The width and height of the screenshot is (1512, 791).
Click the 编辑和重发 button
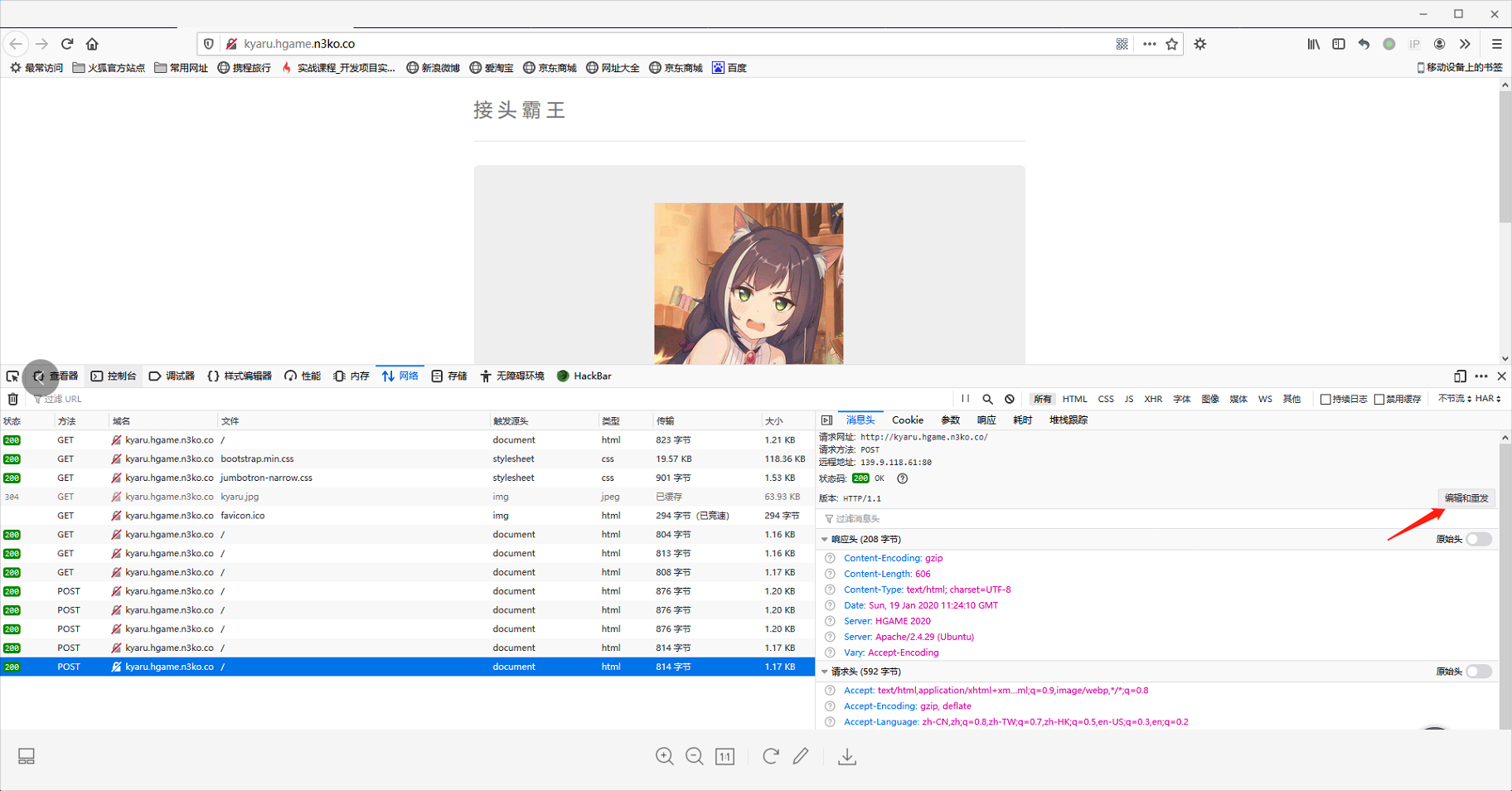[x=1466, y=498]
